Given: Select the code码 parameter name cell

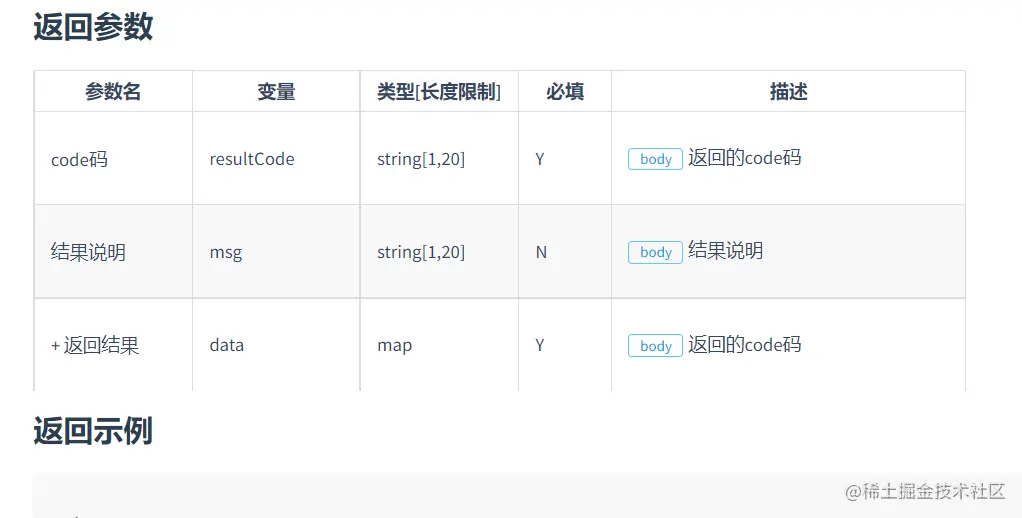Looking at the screenshot, I should pos(79,159).
